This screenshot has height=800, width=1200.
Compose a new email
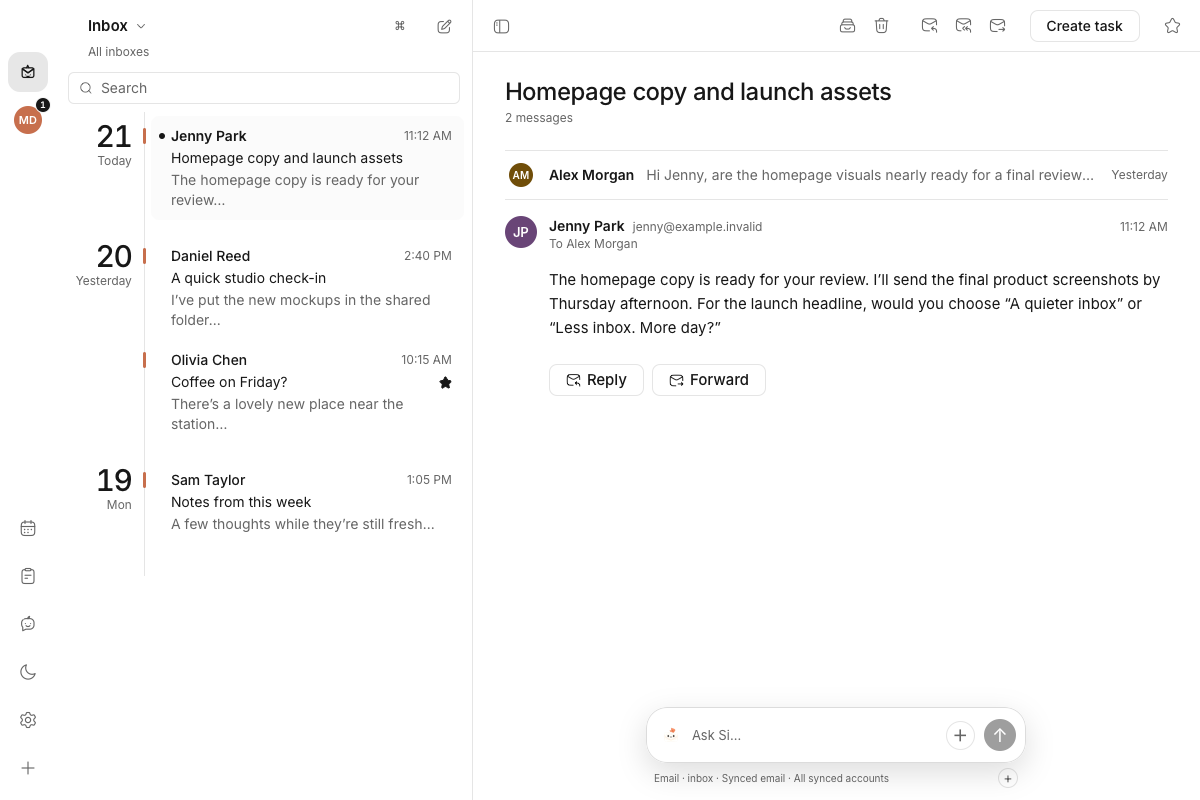pos(445,26)
